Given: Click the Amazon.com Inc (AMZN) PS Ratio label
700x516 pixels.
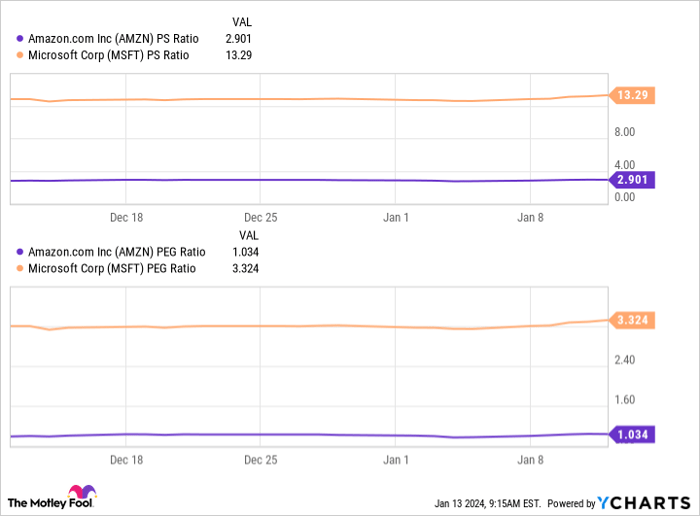Looking at the screenshot, I should click(x=113, y=39).
